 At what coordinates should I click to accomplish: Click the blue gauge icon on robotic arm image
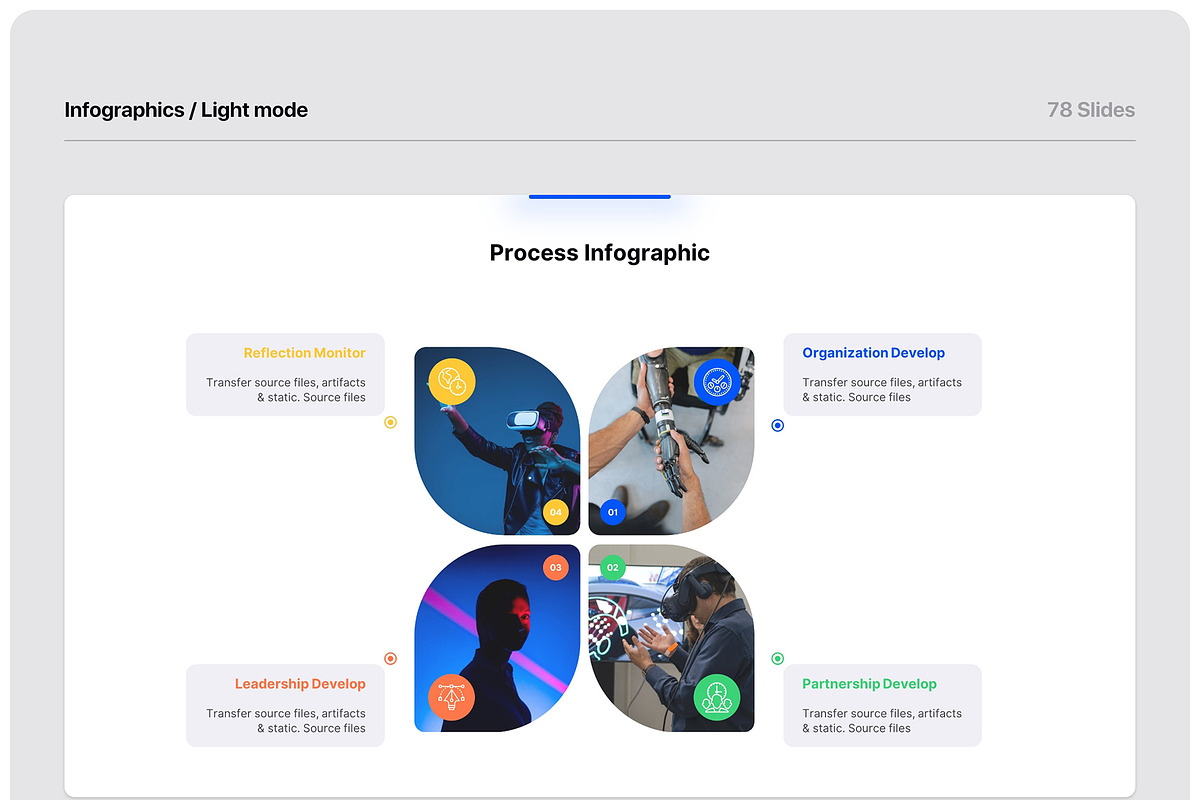click(x=716, y=381)
